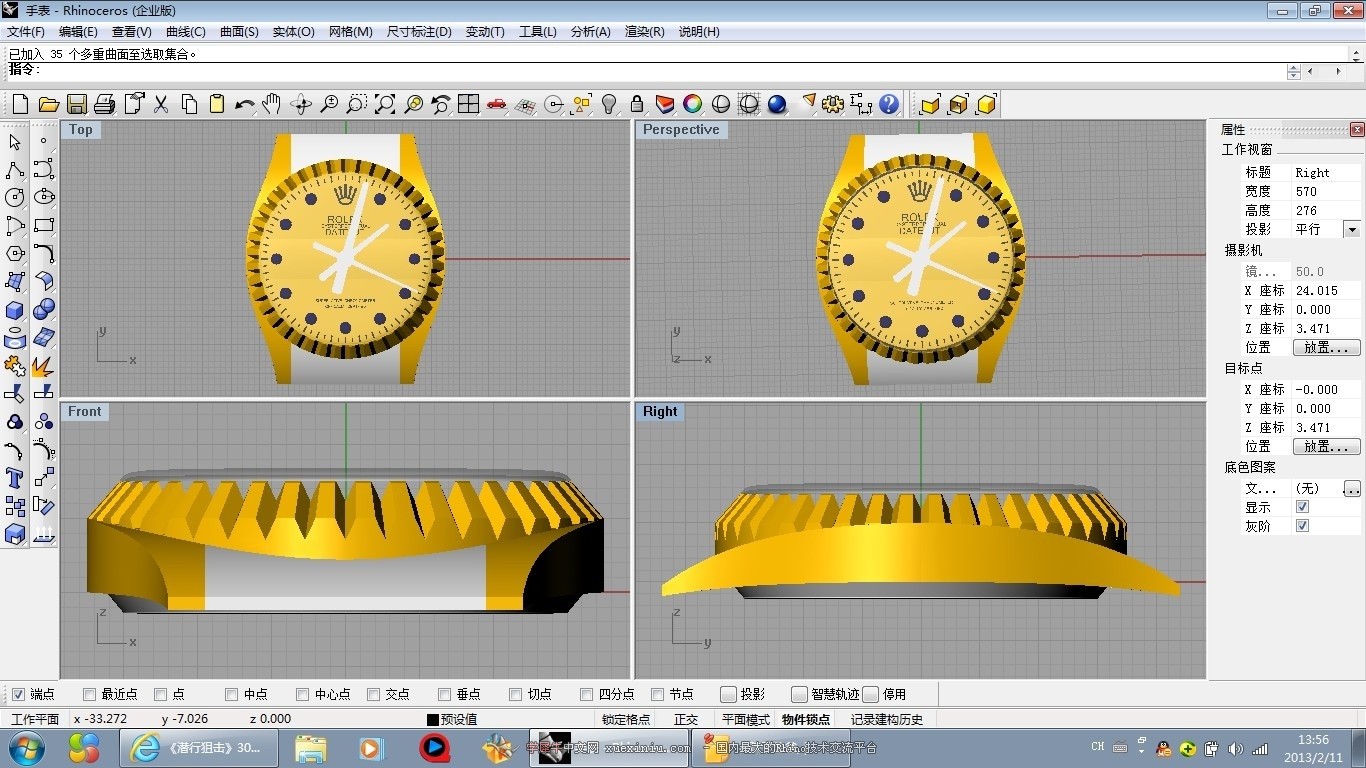Click the Four viewports layout icon
Viewport: 1366px width, 768px height.
[x=468, y=104]
